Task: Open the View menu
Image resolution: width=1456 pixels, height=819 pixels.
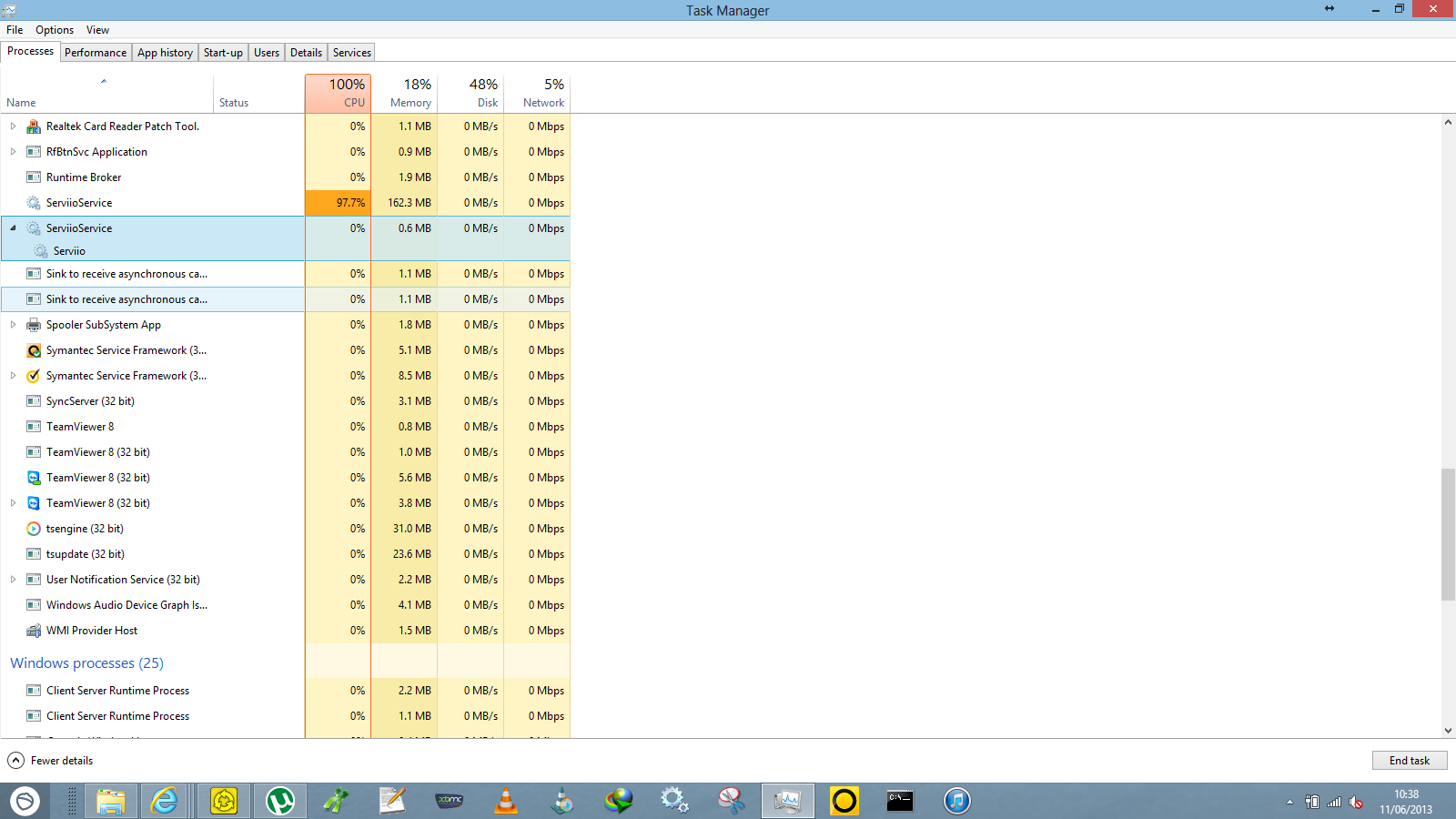Action: pos(97,30)
